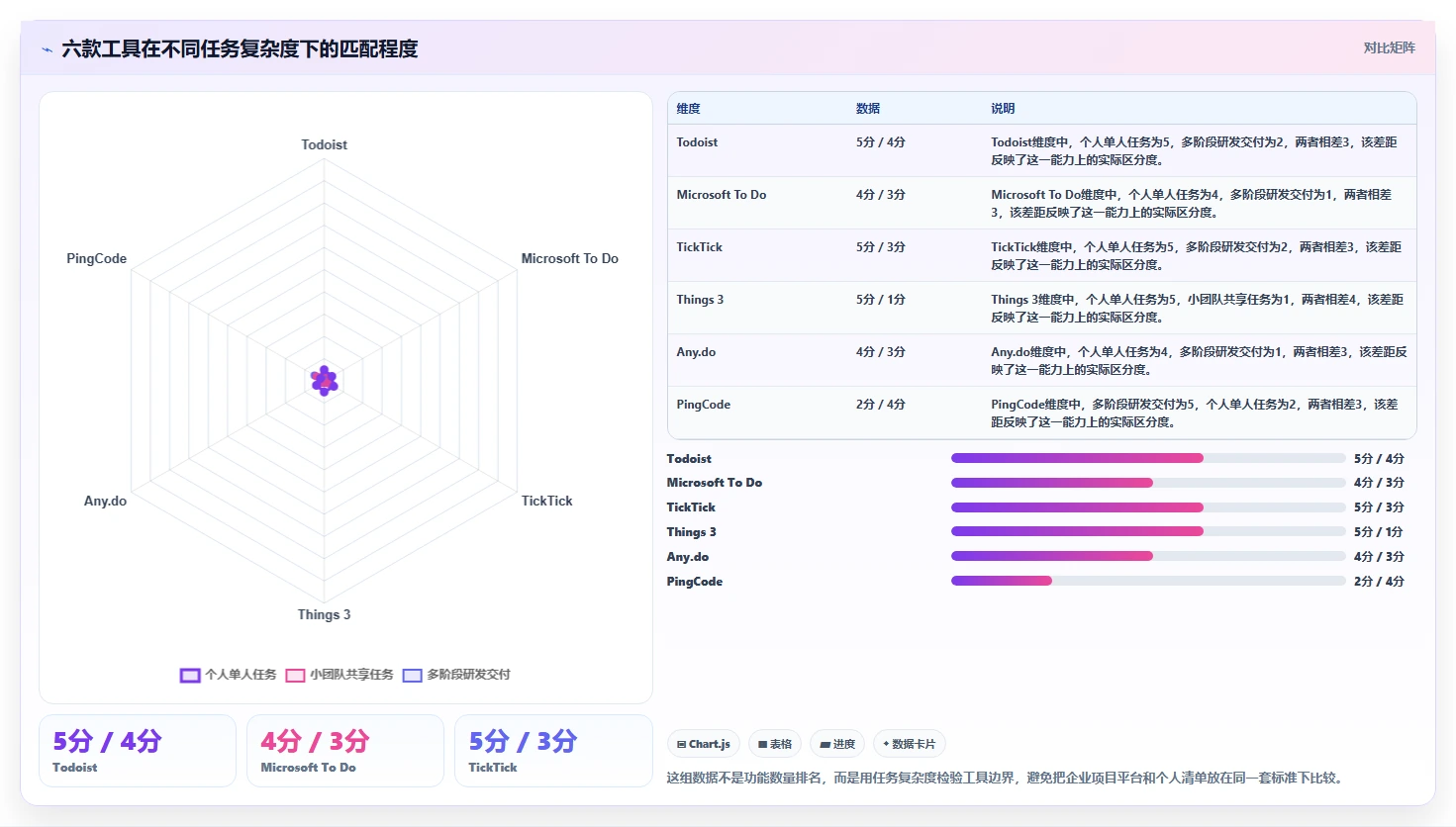1456x827 pixels.
Task: Select the Chart.js chip
Action: (x=704, y=744)
